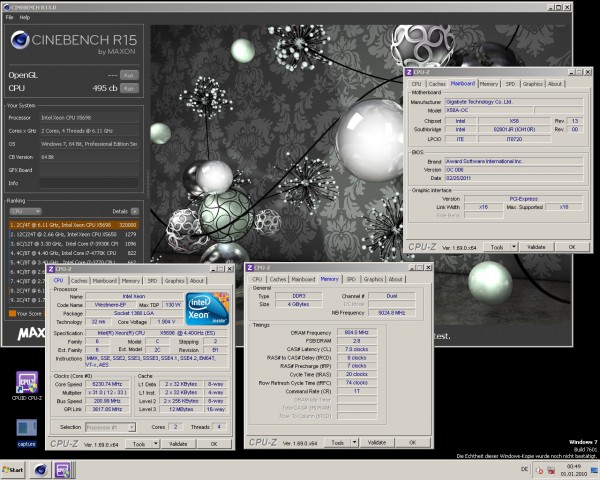Open Tools dropdown arrow in processor CPU-Z window
The image size is (600, 480).
pos(156,444)
